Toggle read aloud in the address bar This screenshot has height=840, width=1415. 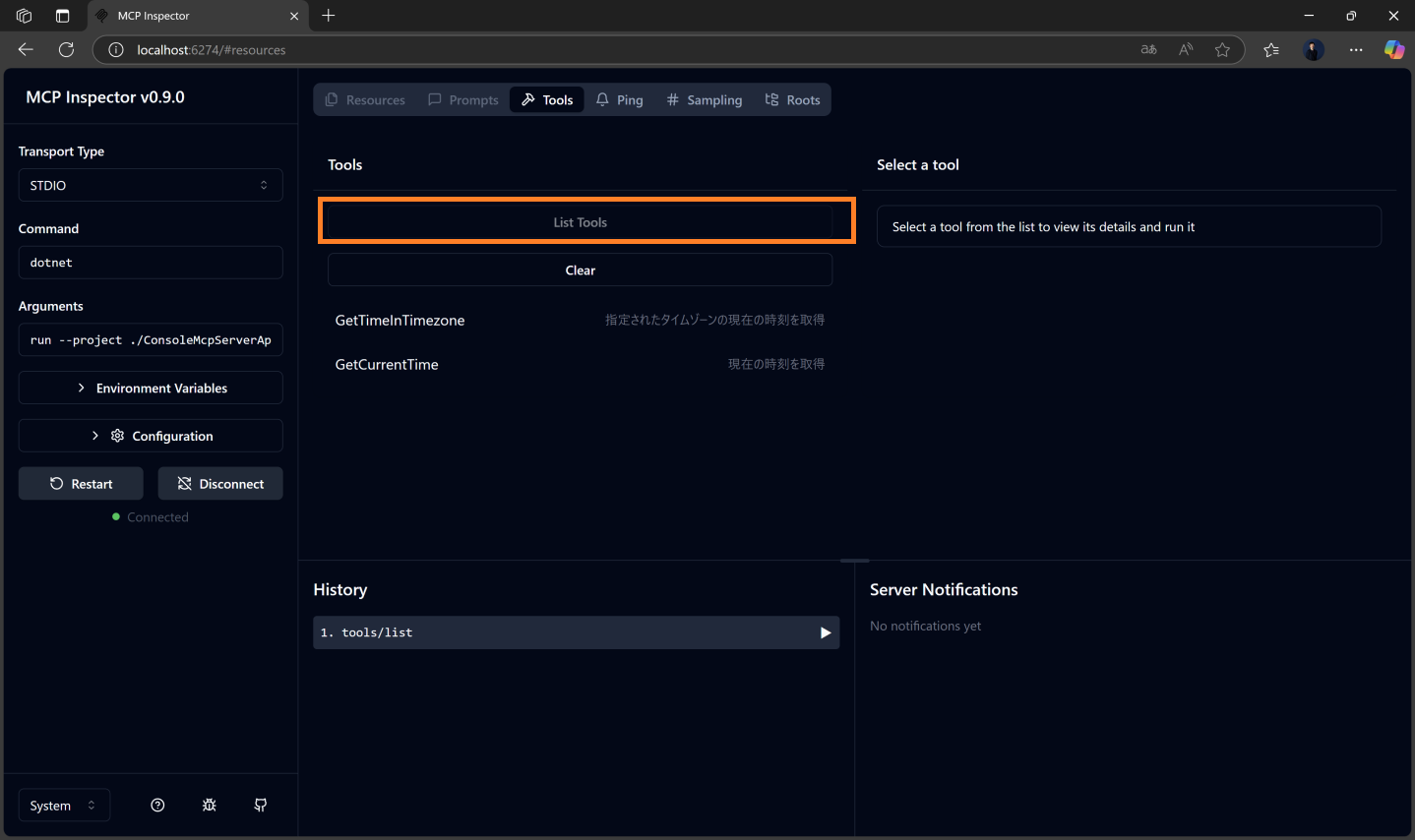[1186, 49]
